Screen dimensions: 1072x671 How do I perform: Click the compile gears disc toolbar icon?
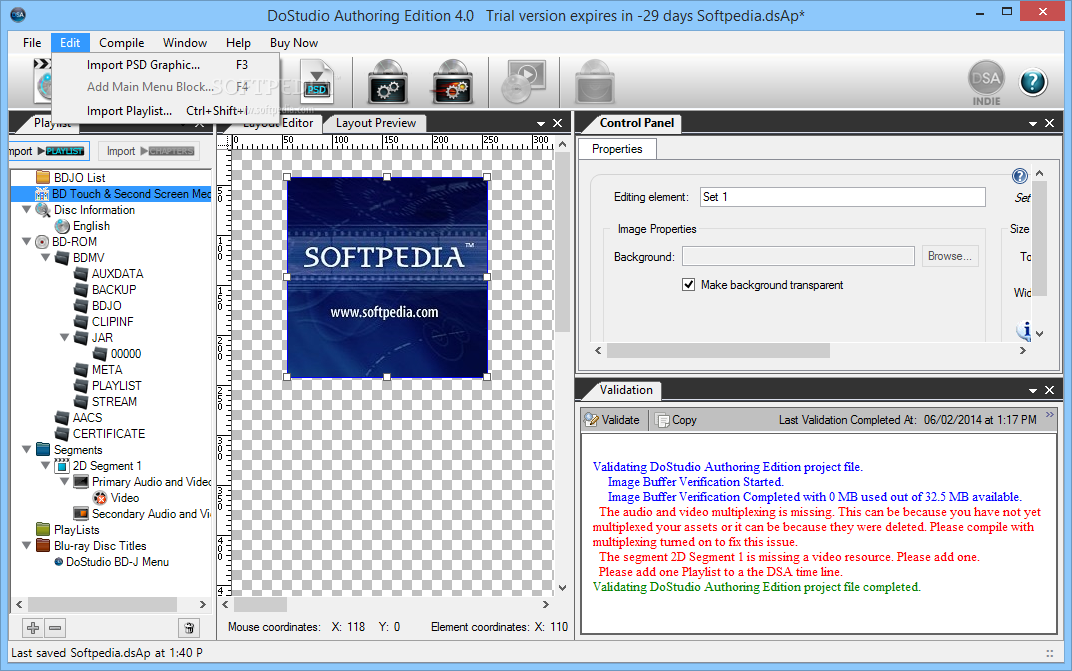tap(388, 82)
